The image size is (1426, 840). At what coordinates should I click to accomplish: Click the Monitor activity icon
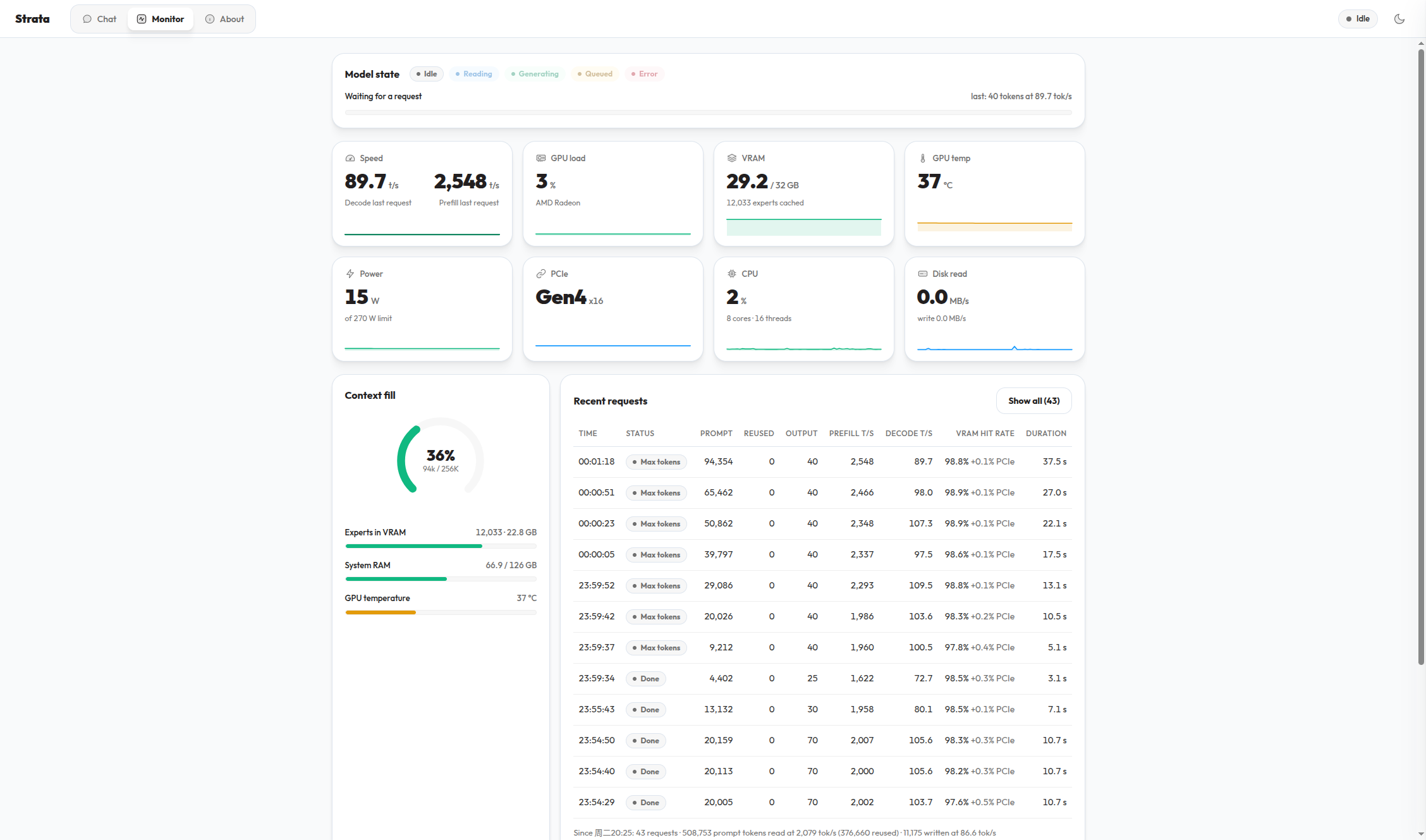pos(142,19)
